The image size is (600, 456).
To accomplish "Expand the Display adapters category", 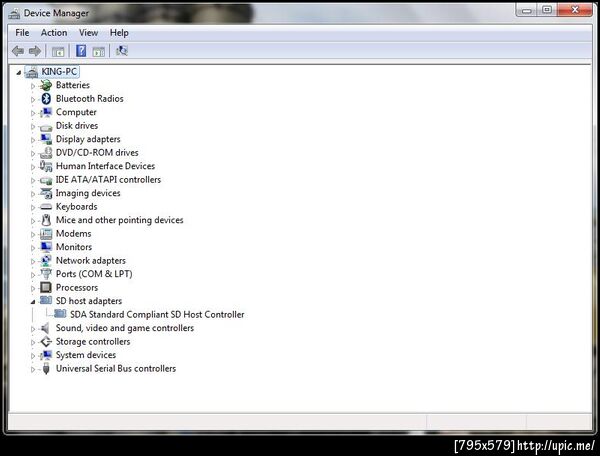I will coord(33,140).
